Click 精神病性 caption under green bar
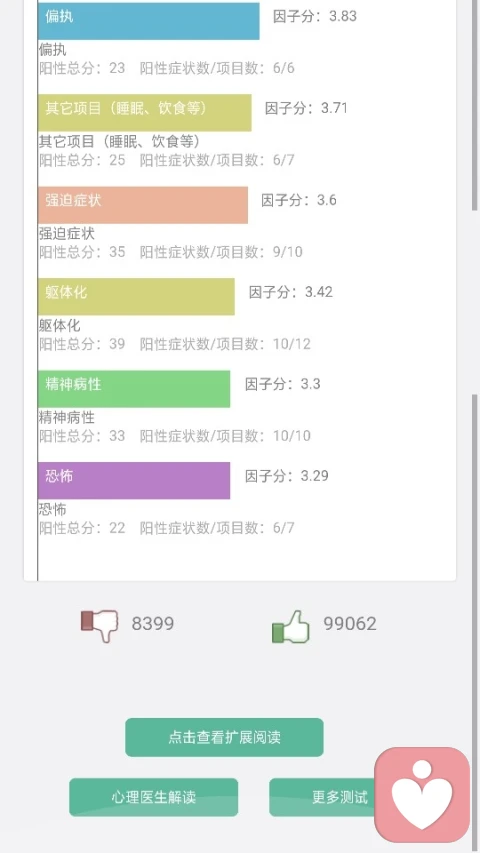The width and height of the screenshot is (480, 853). [66, 417]
